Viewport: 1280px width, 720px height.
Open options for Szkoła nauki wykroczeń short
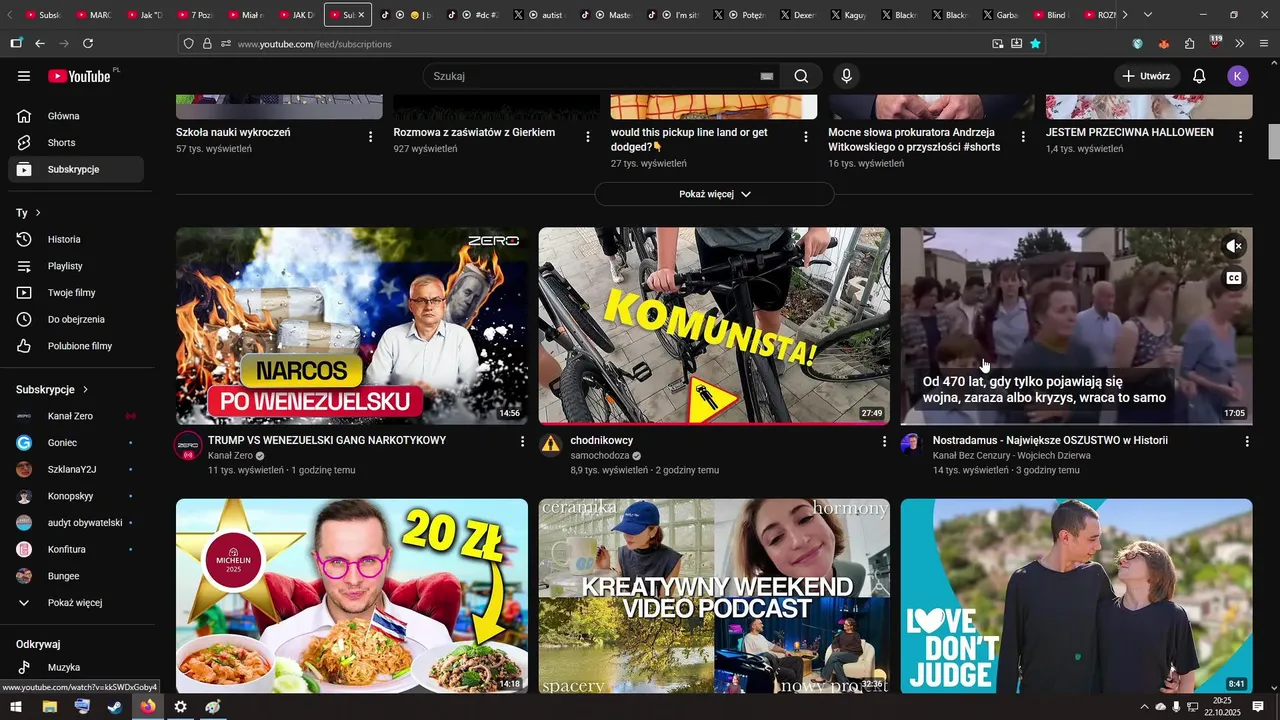(371, 137)
